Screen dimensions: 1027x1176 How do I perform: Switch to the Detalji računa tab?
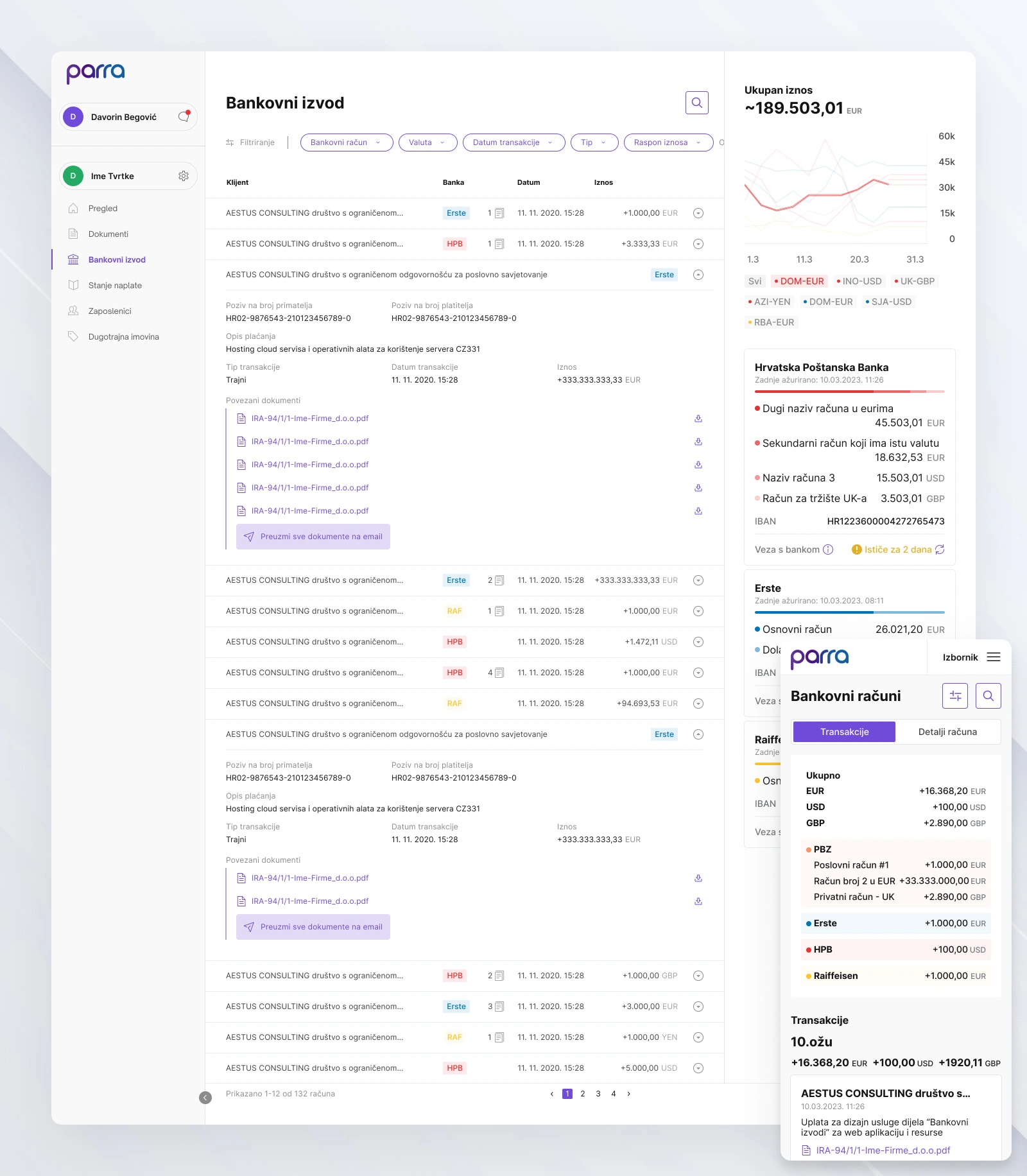point(947,732)
